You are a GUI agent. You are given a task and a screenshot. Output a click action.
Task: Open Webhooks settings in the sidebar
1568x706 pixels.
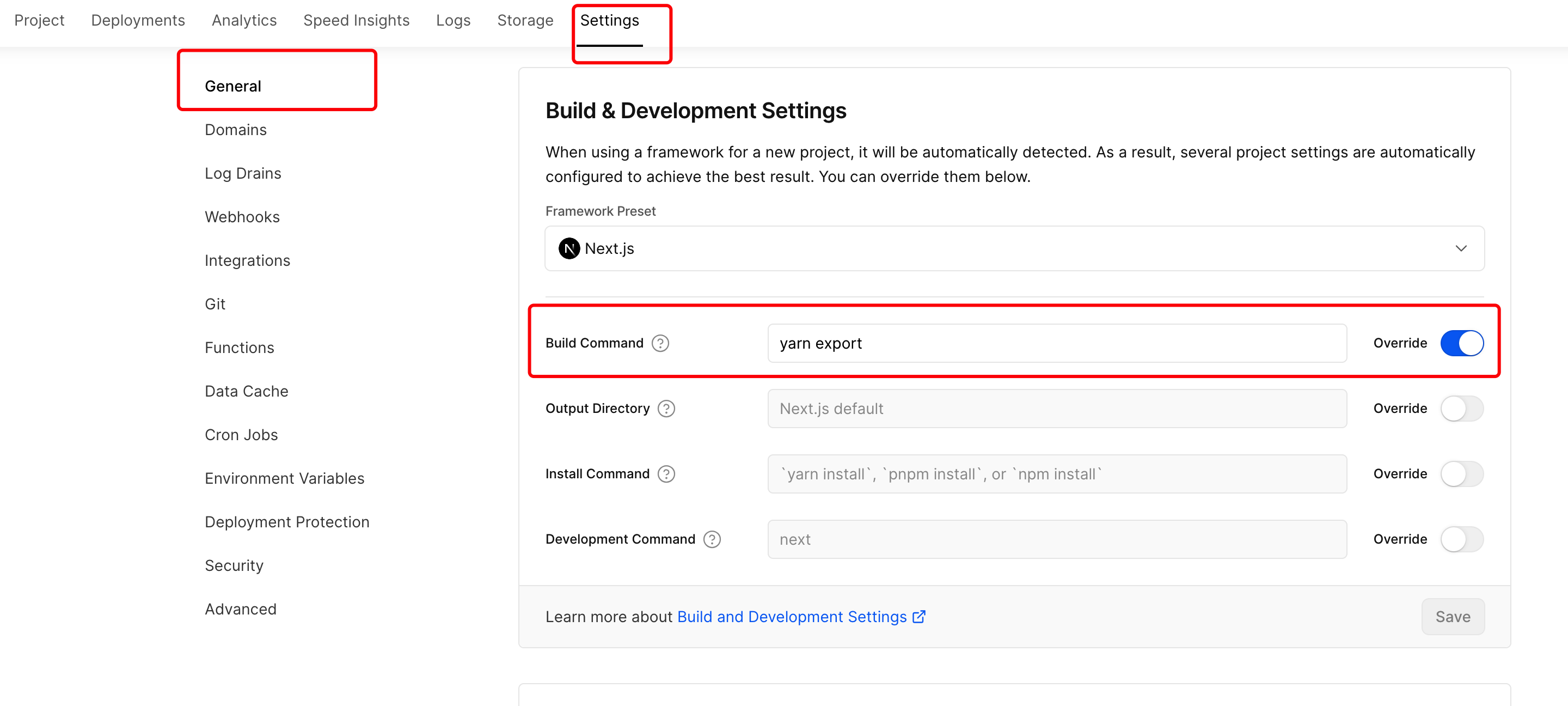point(242,217)
